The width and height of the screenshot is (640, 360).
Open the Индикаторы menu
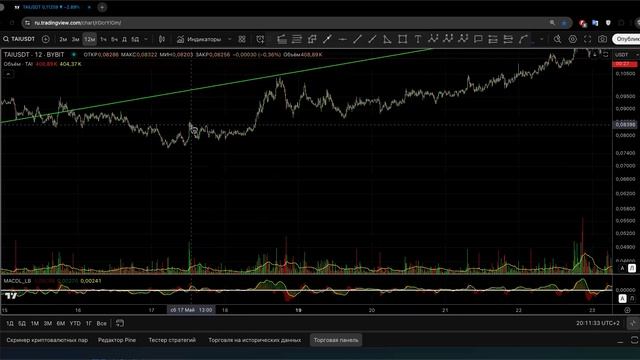click(199, 39)
